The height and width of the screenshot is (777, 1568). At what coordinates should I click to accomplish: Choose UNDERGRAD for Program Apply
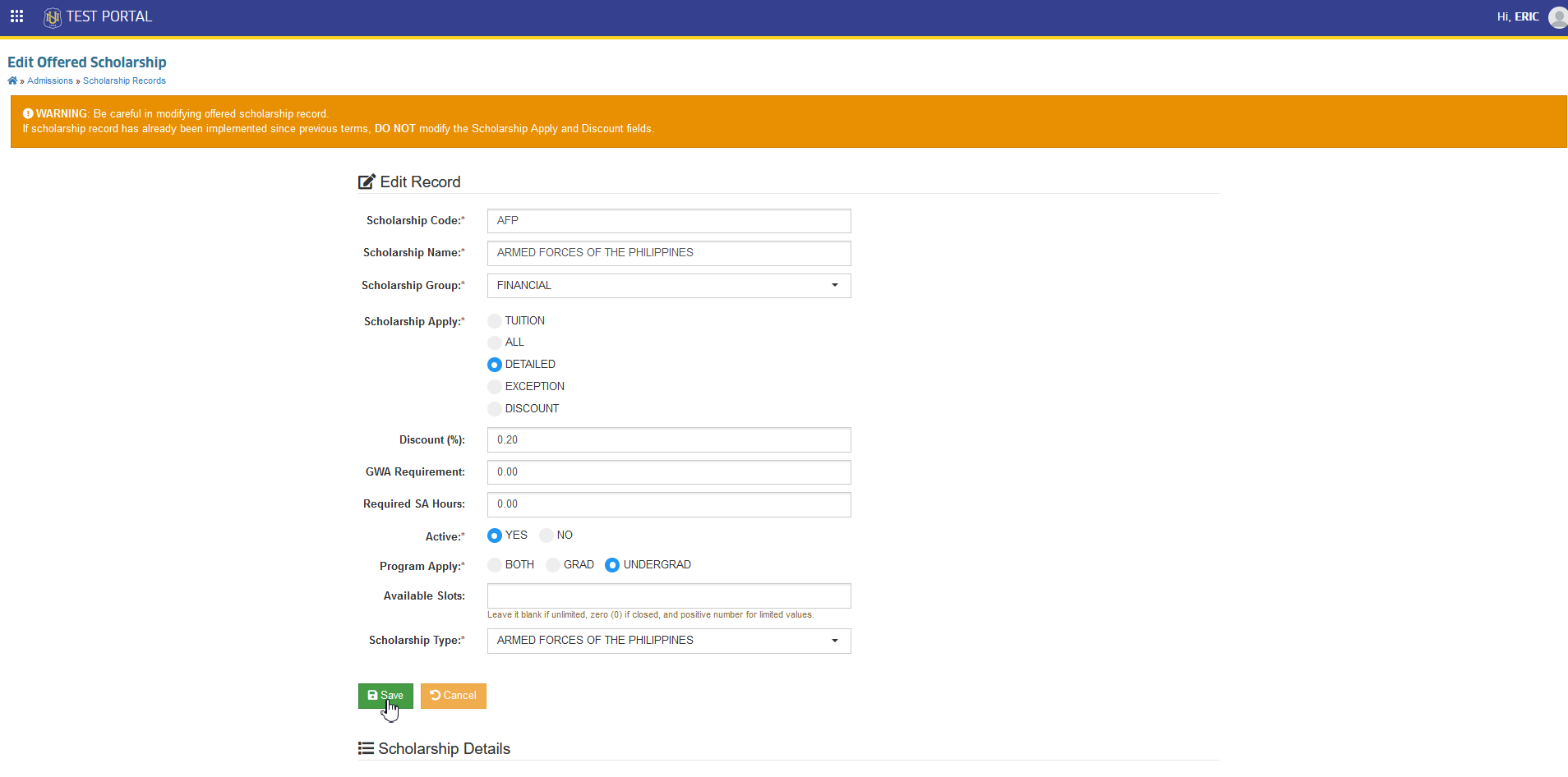click(x=612, y=565)
